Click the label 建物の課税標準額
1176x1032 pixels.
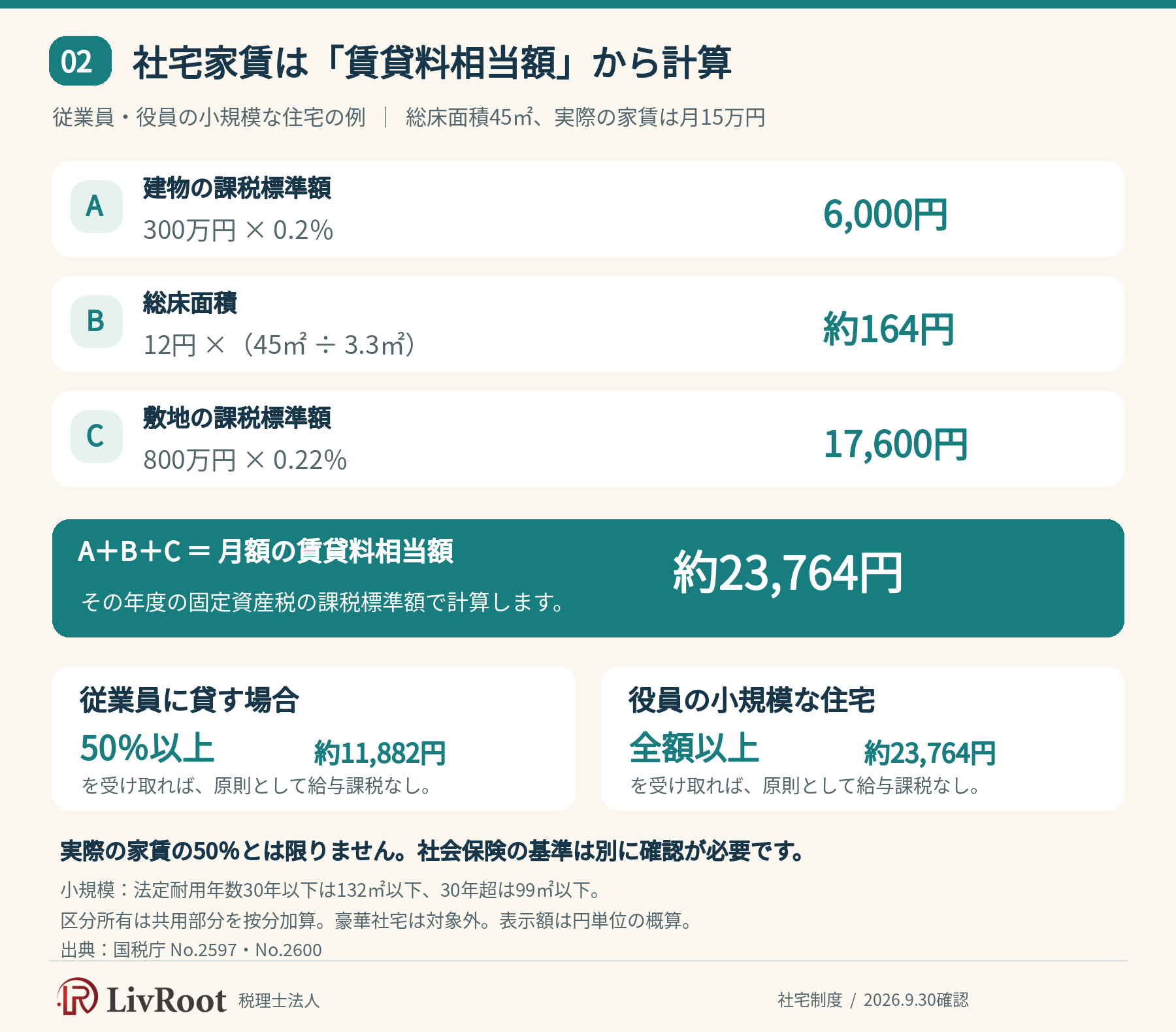pos(237,188)
